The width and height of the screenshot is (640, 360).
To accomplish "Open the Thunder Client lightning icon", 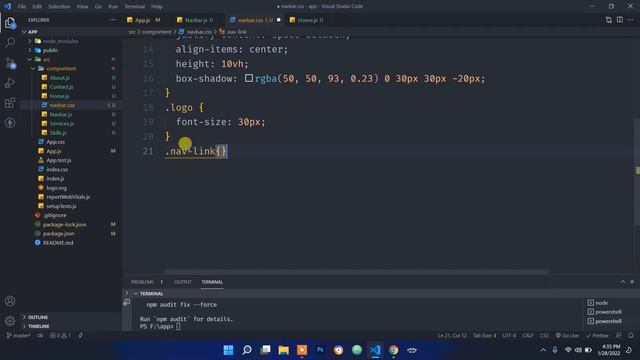I will pos(10,122).
